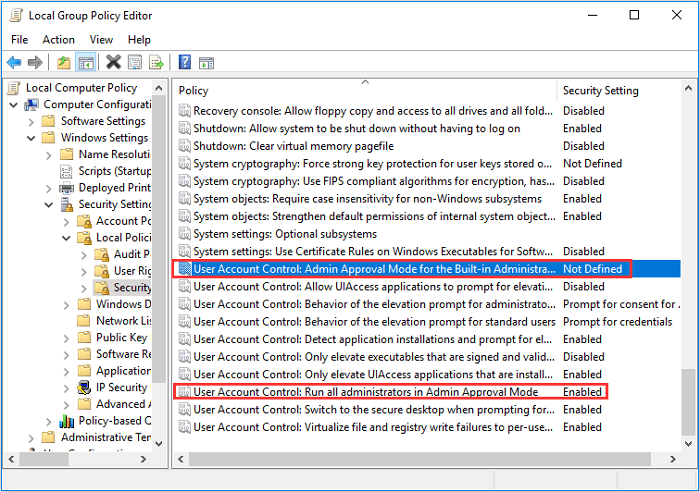Expand the Administrative Templates tree node

tap(32, 437)
